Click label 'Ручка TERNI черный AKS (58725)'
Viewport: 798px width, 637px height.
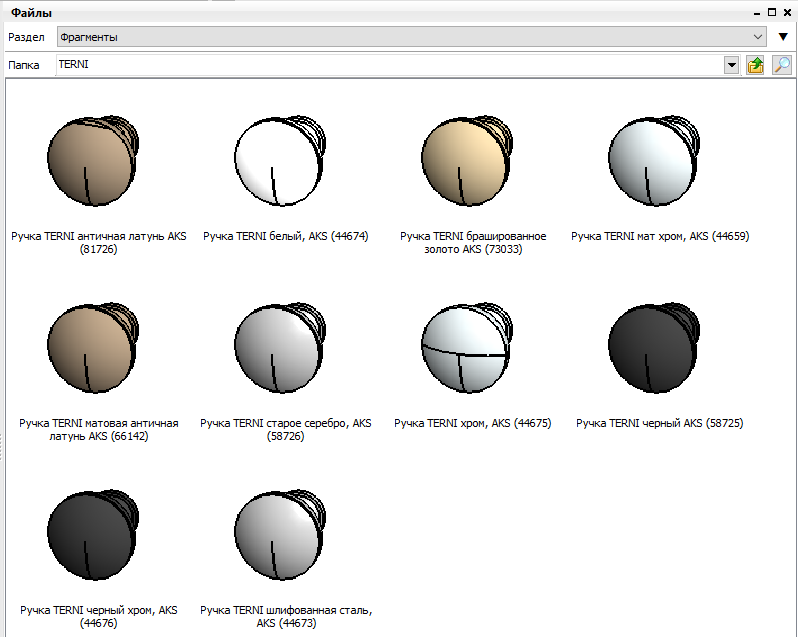[660, 423]
